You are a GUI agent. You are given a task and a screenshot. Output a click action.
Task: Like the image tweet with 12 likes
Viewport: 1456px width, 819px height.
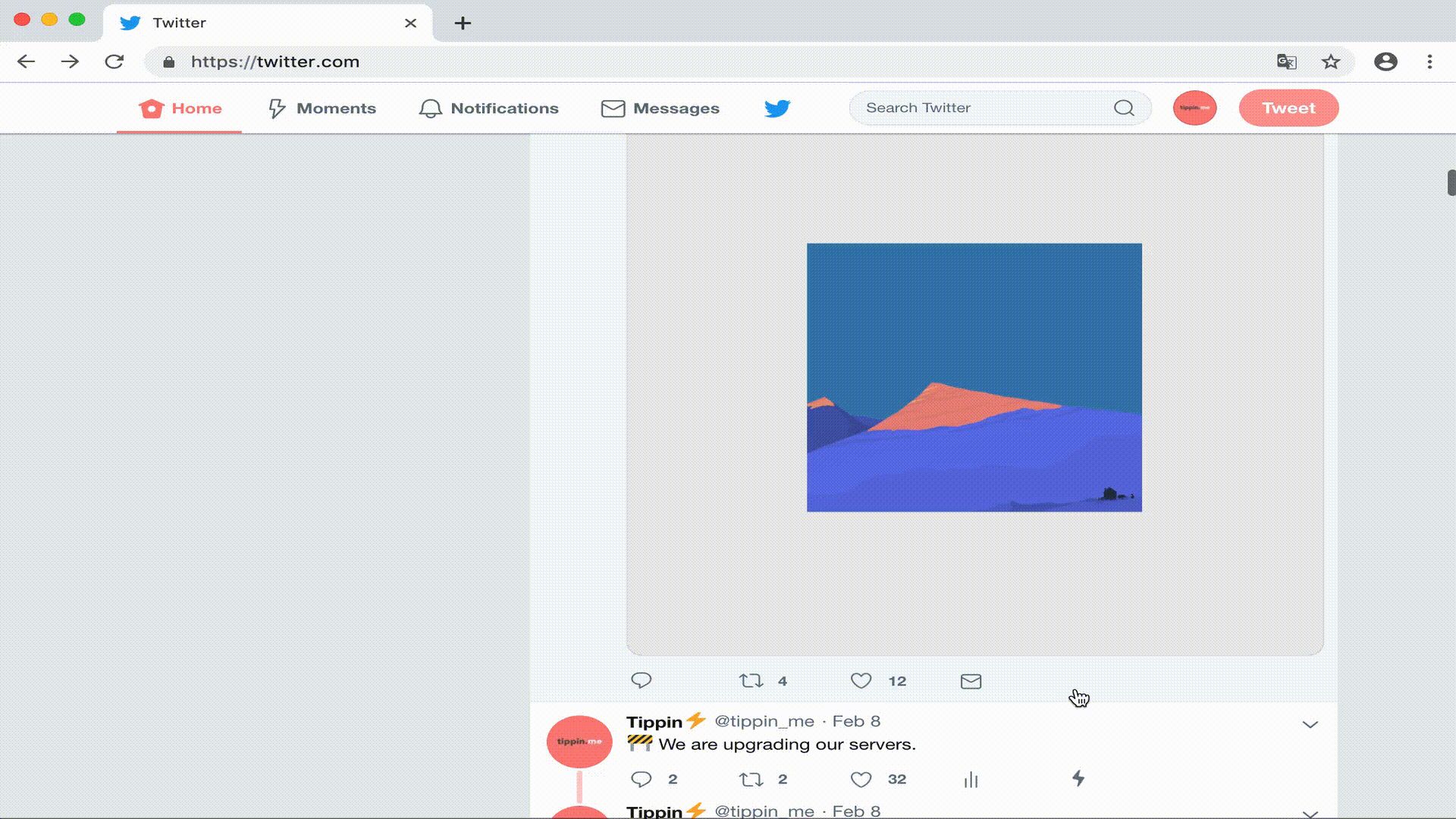(x=861, y=681)
